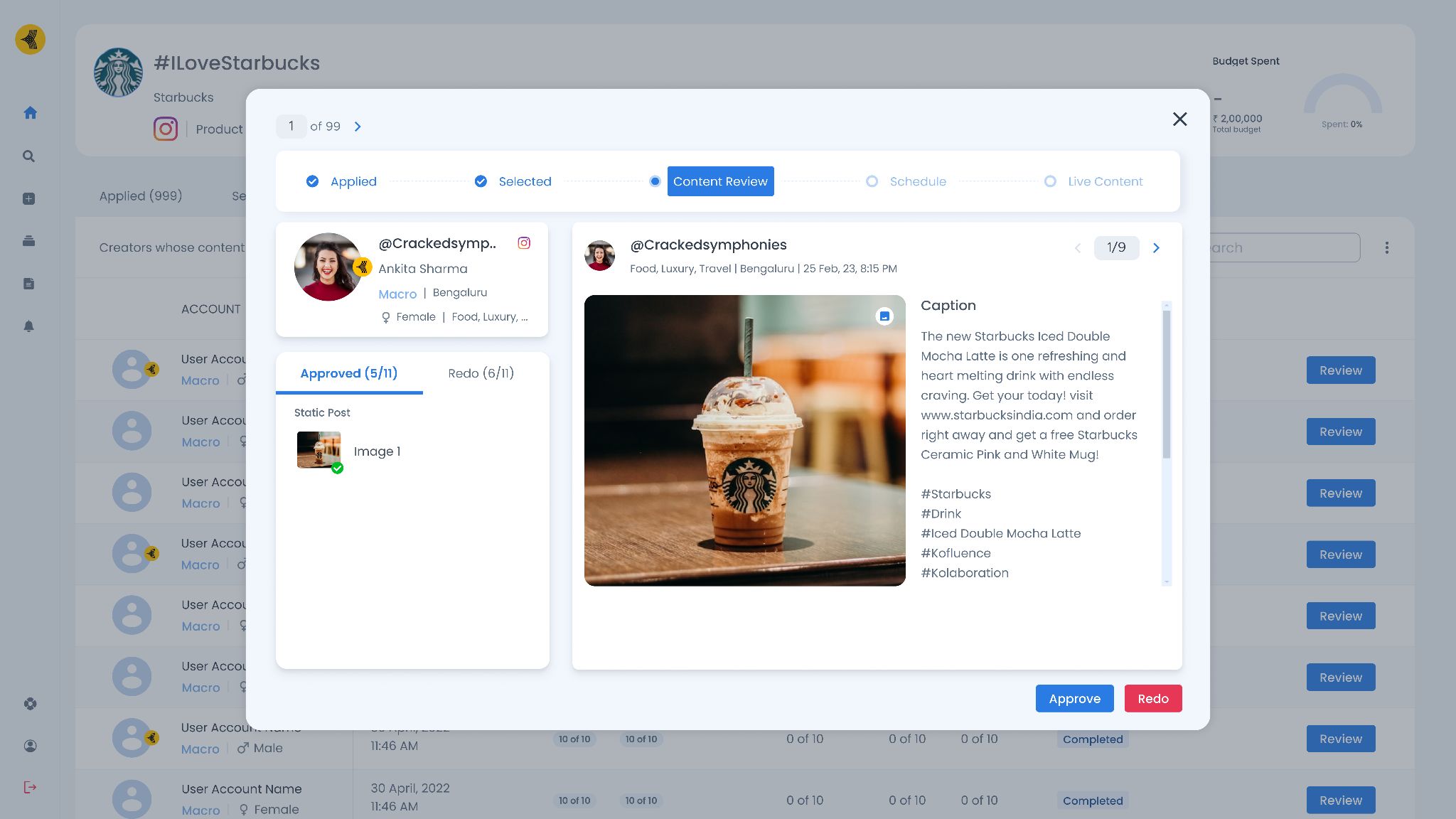Click the Completed status in the bottom row
1456x819 pixels.
pyautogui.click(x=1093, y=801)
